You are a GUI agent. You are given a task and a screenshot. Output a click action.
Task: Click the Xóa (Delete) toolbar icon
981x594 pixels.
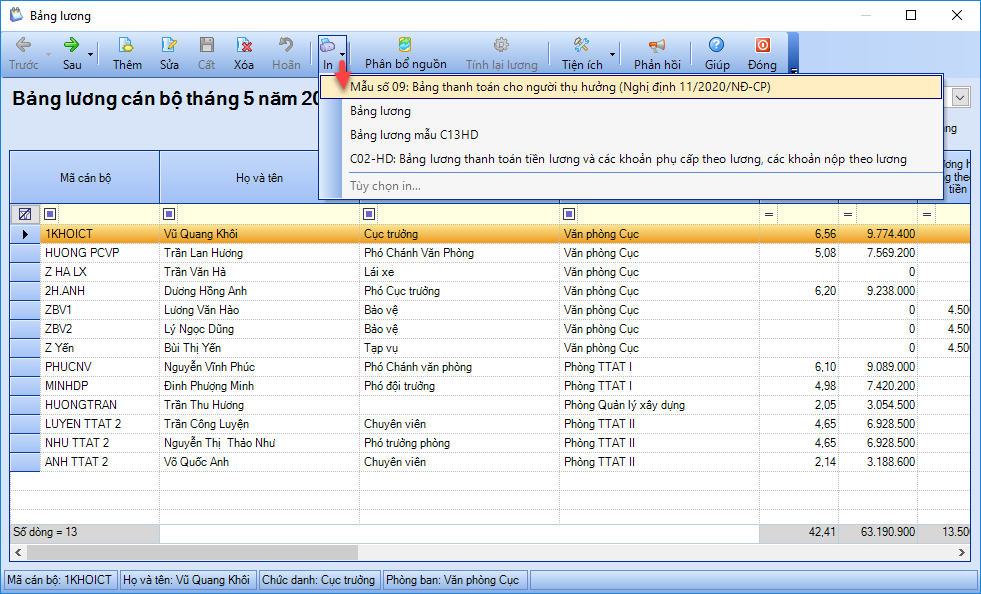244,46
